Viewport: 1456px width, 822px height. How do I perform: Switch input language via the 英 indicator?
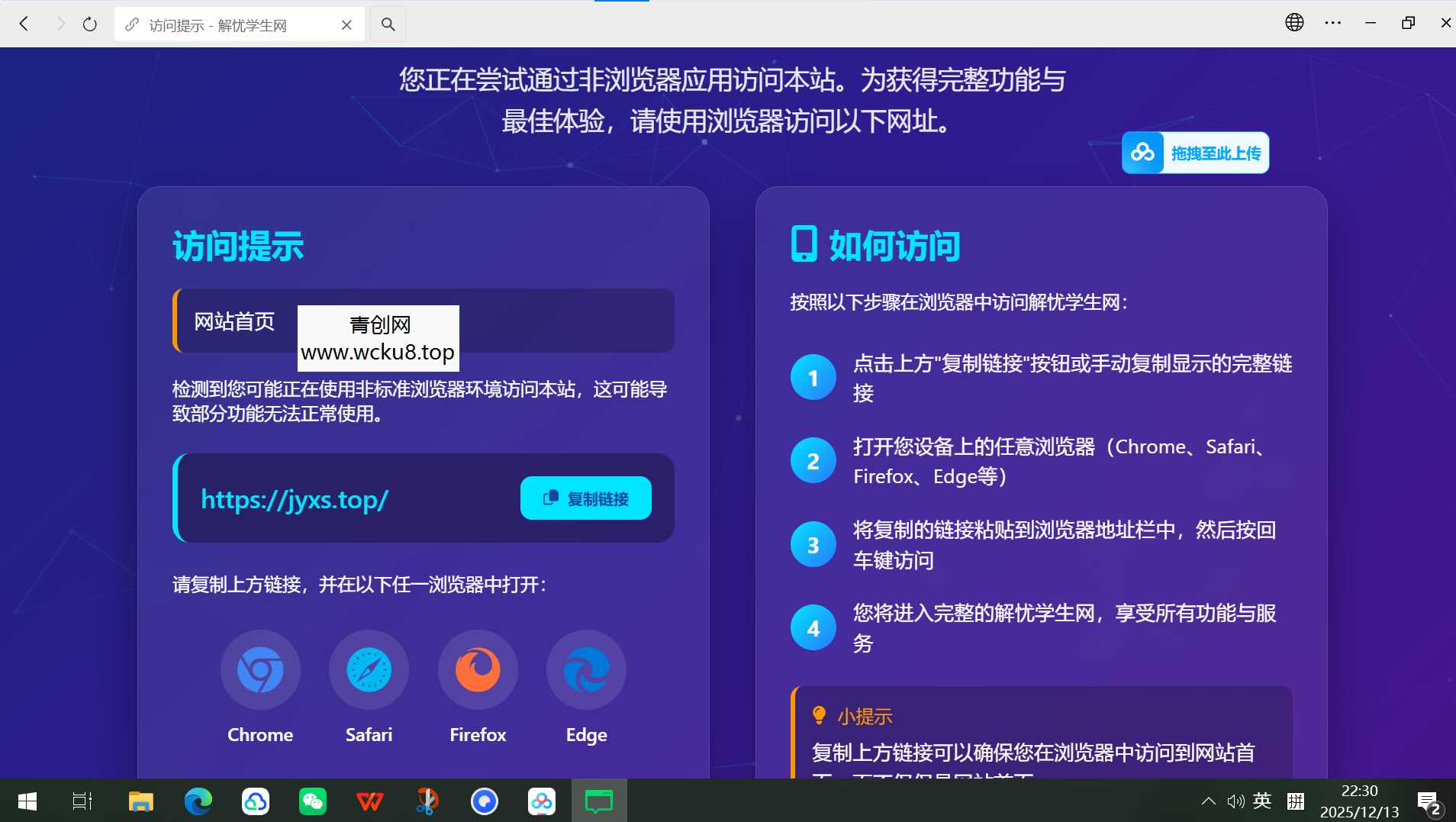point(1261,801)
